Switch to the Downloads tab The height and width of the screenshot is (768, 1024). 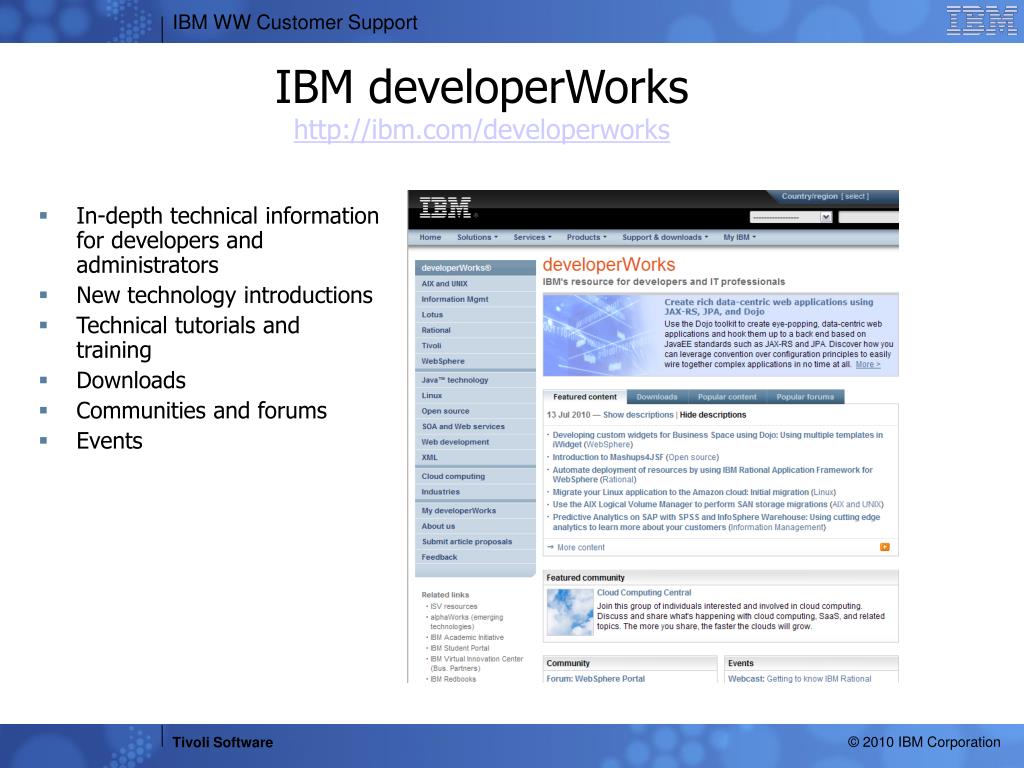tap(656, 397)
